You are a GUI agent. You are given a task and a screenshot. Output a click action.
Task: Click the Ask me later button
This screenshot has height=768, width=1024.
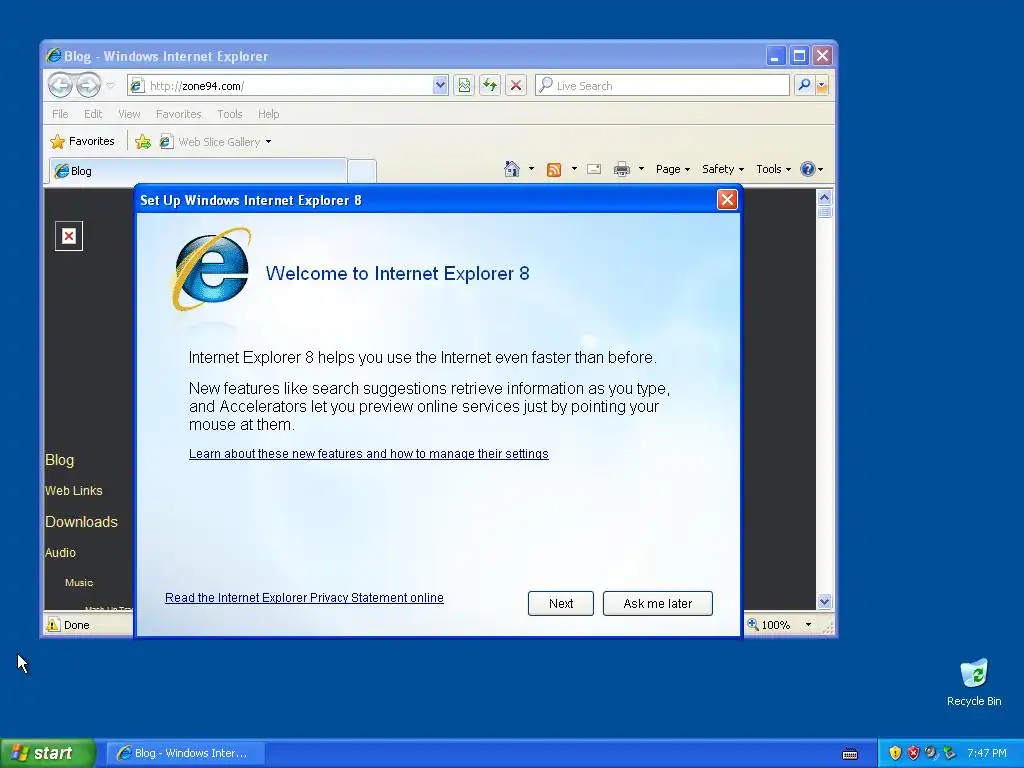click(658, 603)
